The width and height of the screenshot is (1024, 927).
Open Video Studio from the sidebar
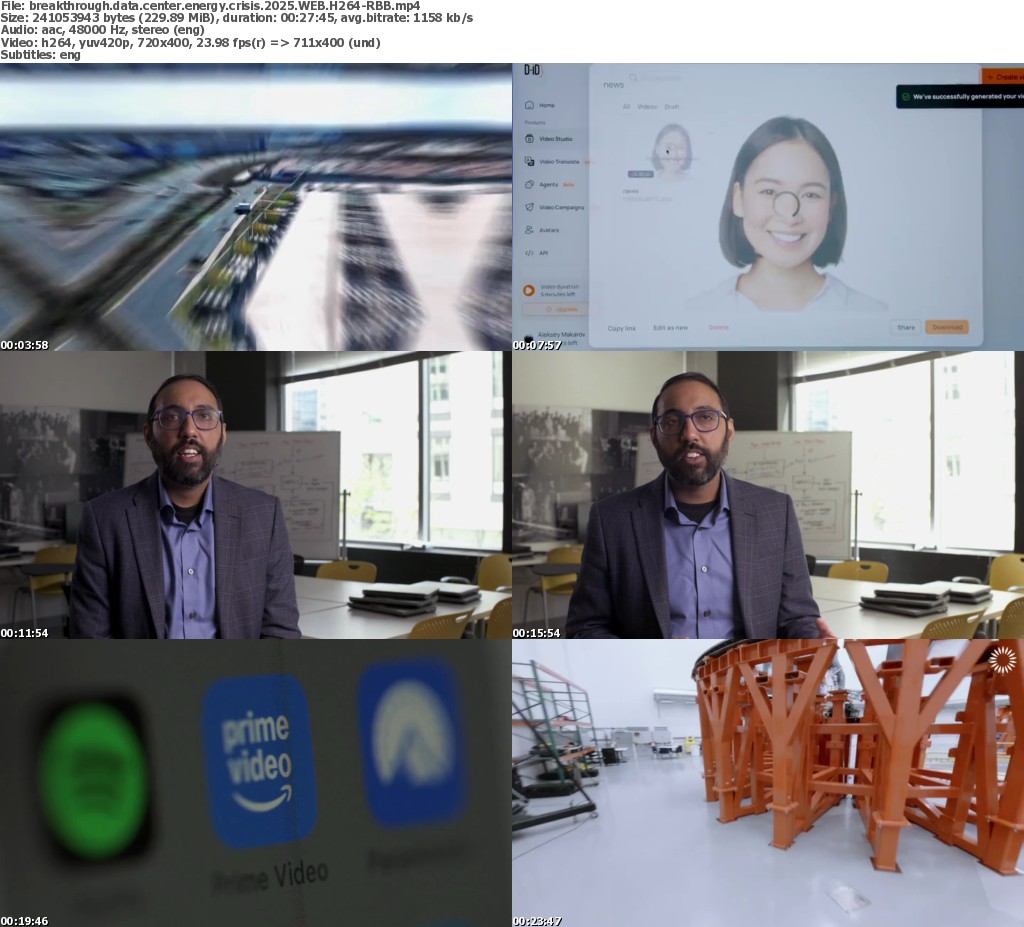point(528,138)
